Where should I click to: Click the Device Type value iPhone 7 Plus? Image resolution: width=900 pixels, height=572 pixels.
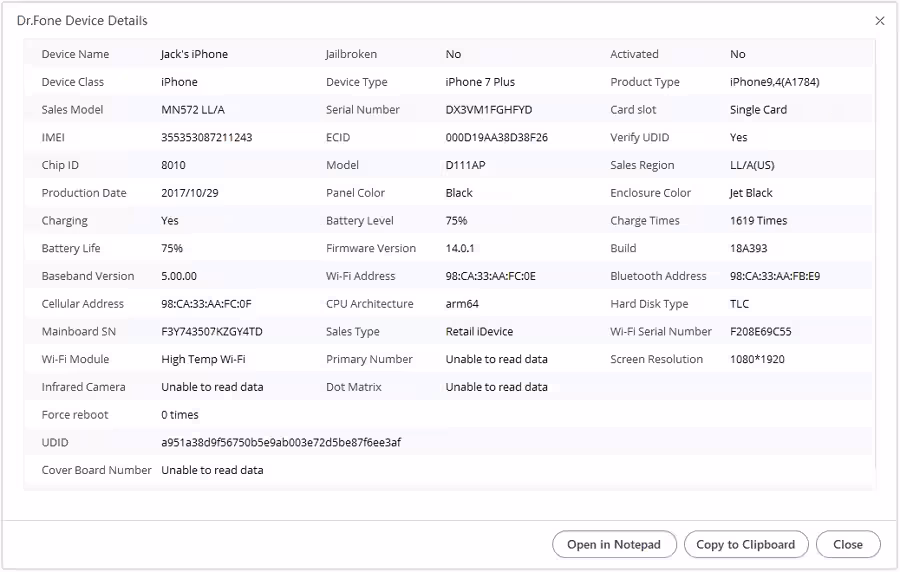pyautogui.click(x=480, y=82)
